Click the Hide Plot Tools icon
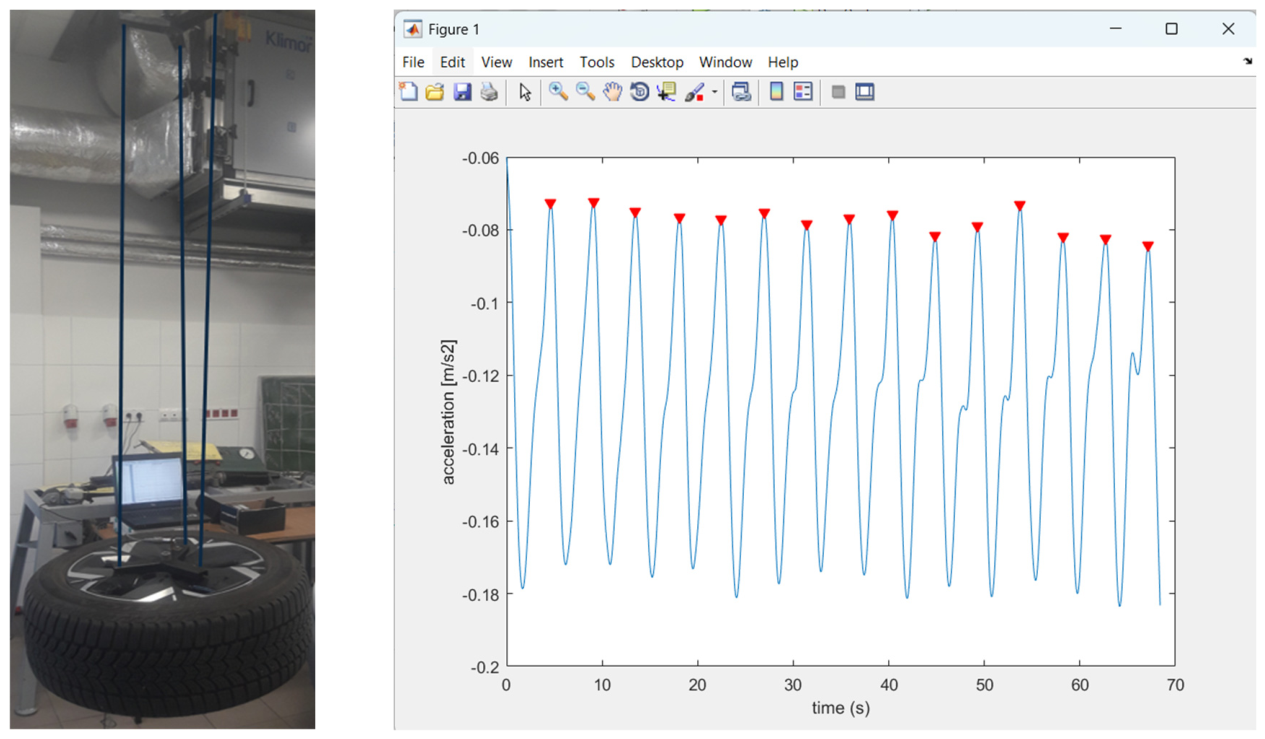This screenshot has width=1265, height=739. (x=839, y=92)
